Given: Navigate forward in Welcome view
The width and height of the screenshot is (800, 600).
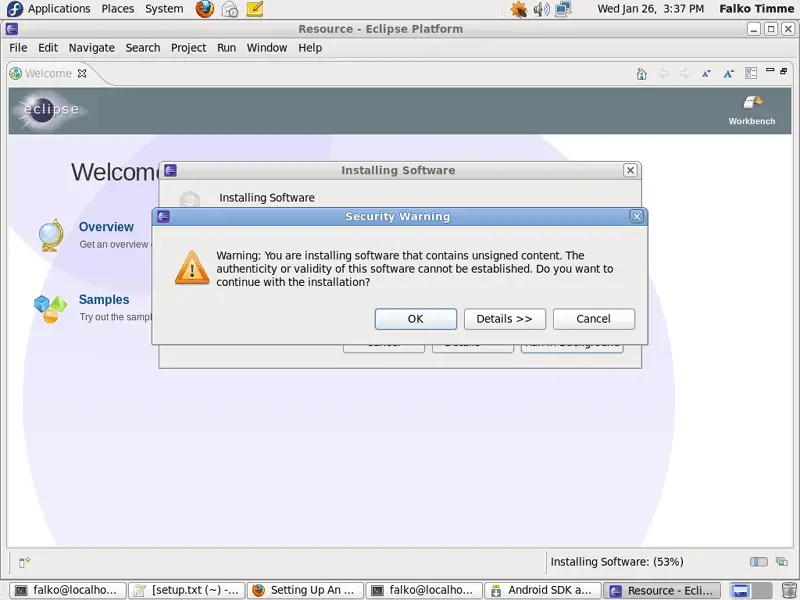Looking at the screenshot, I should click(x=685, y=74).
